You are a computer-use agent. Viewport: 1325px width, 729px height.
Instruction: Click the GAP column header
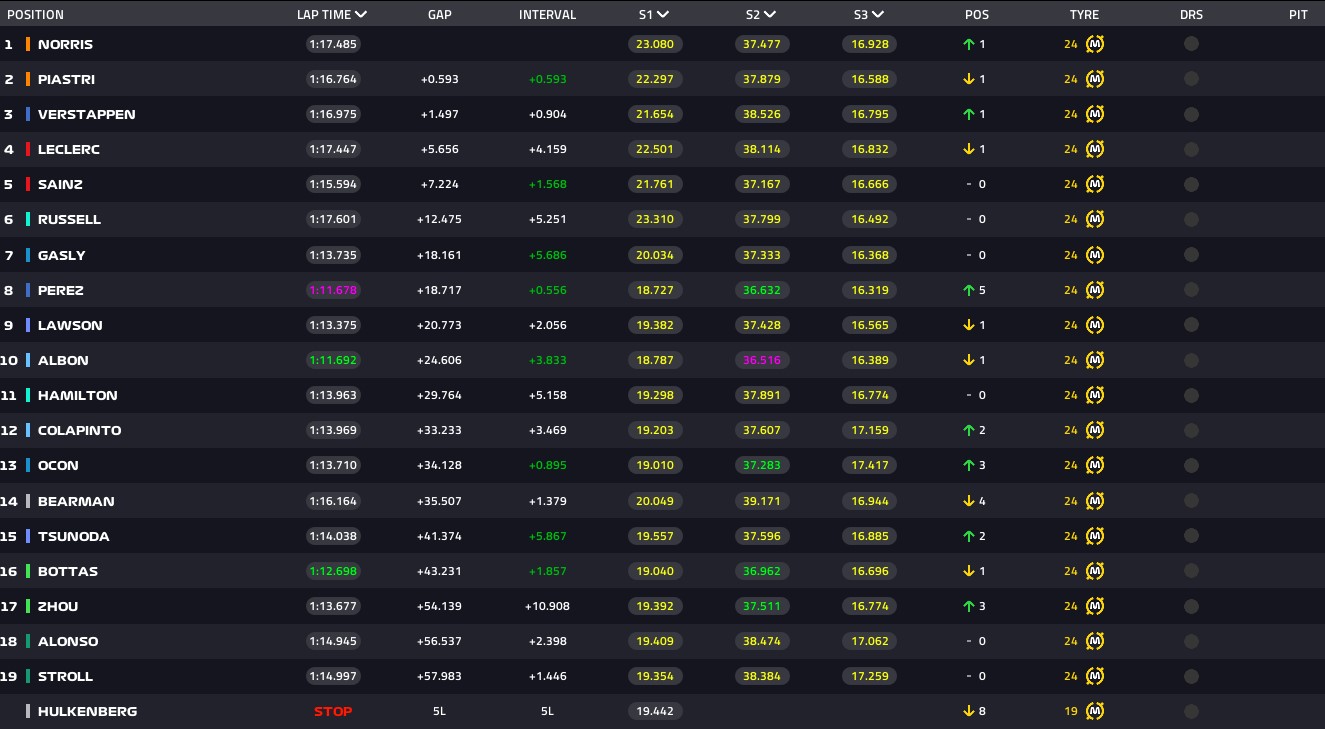pos(439,15)
